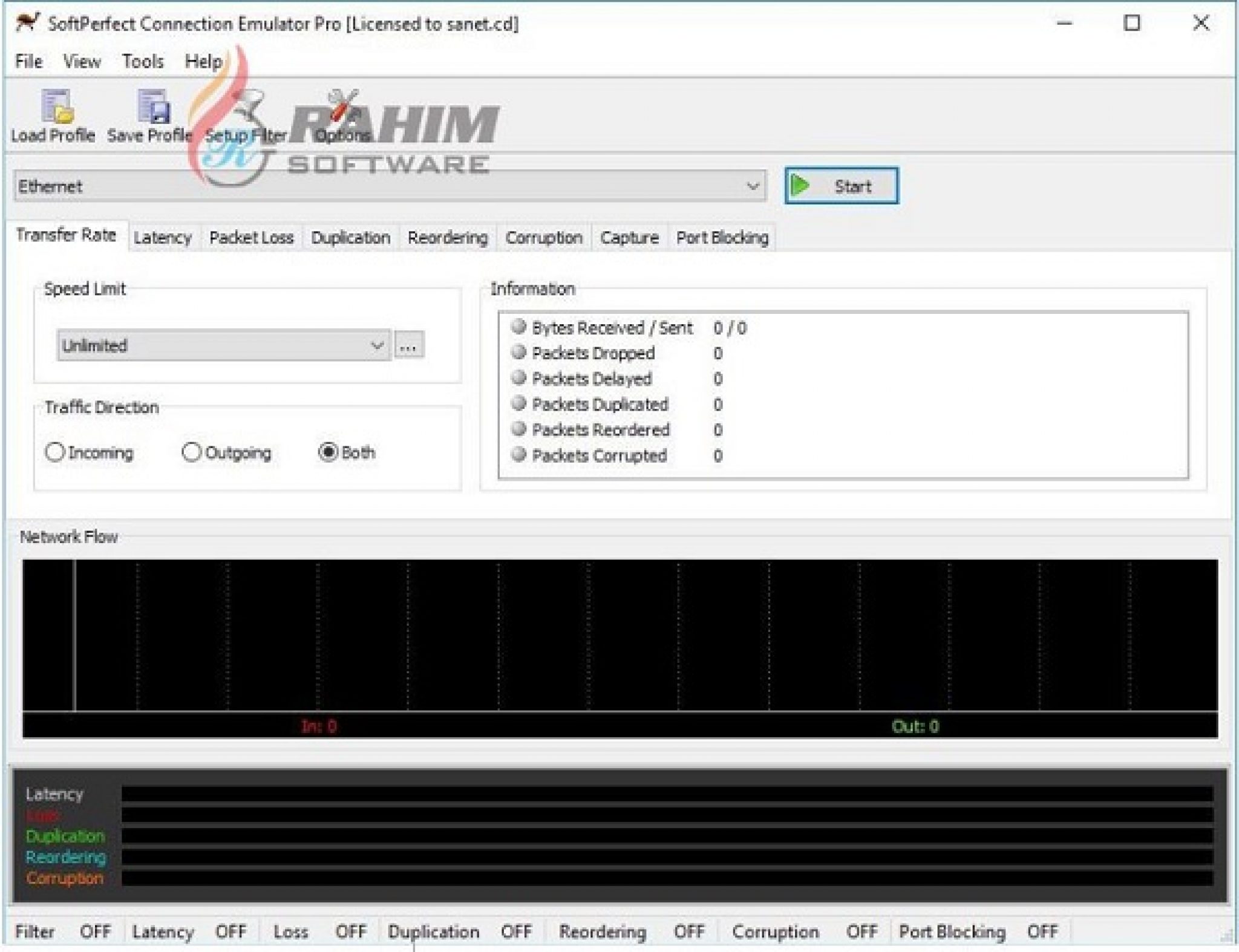Select the Both traffic direction radio
The width and height of the screenshot is (1239, 952).
point(328,452)
